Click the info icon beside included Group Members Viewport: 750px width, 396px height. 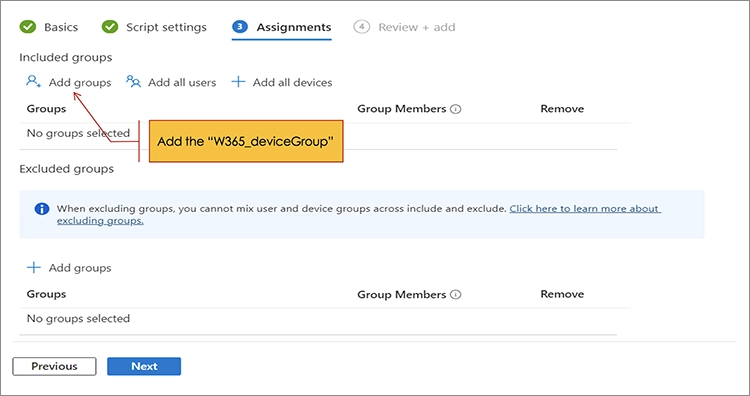(x=456, y=109)
